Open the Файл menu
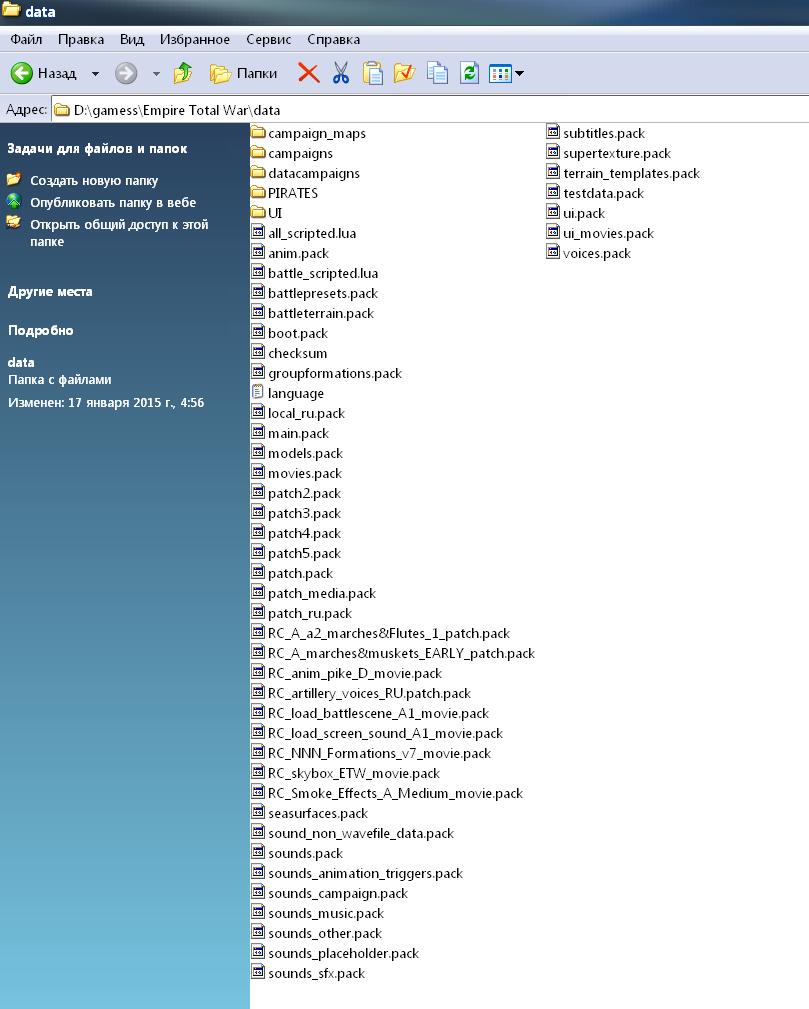Image resolution: width=809 pixels, height=1009 pixels. [26, 39]
